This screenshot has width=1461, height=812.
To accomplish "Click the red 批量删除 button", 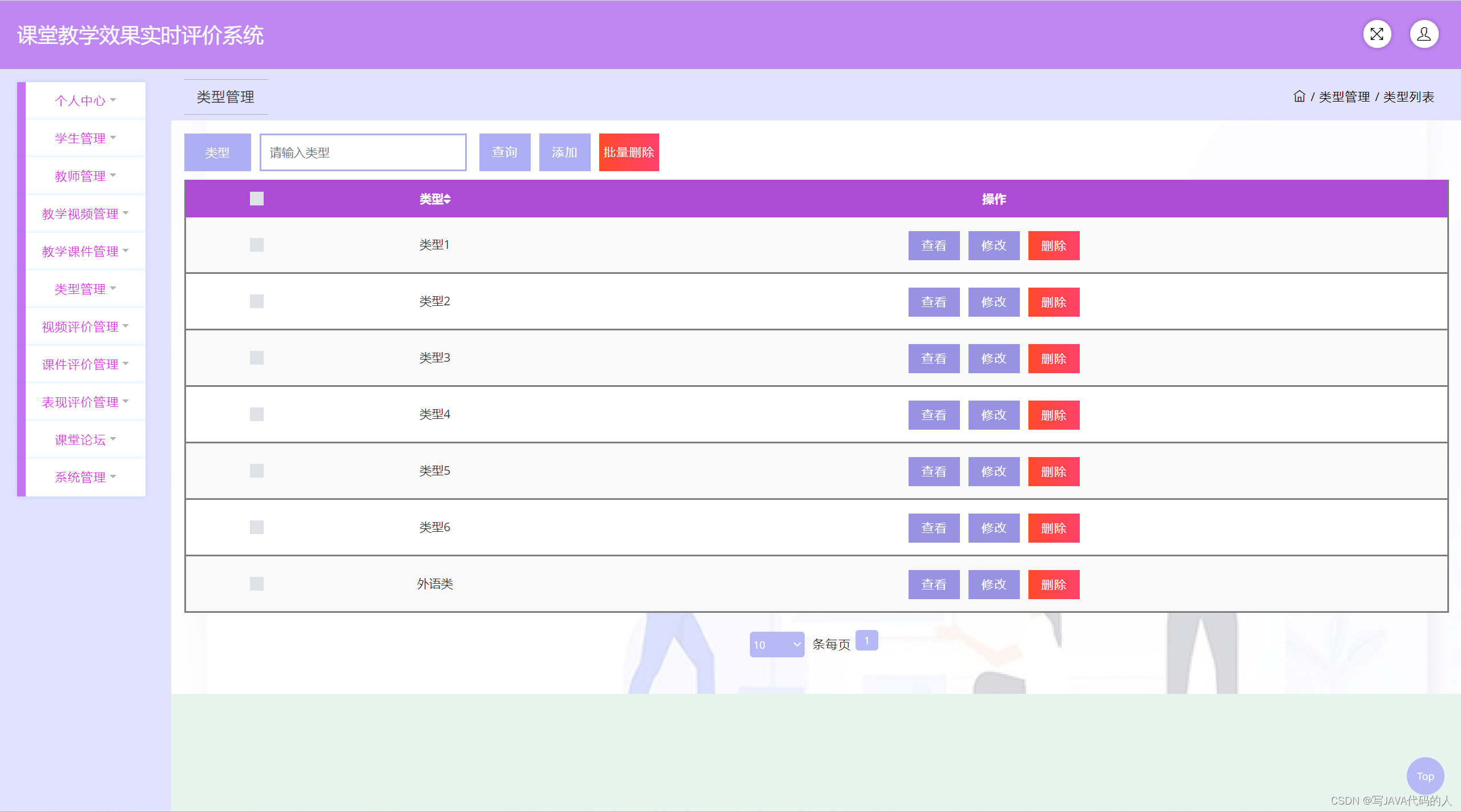I will click(629, 152).
